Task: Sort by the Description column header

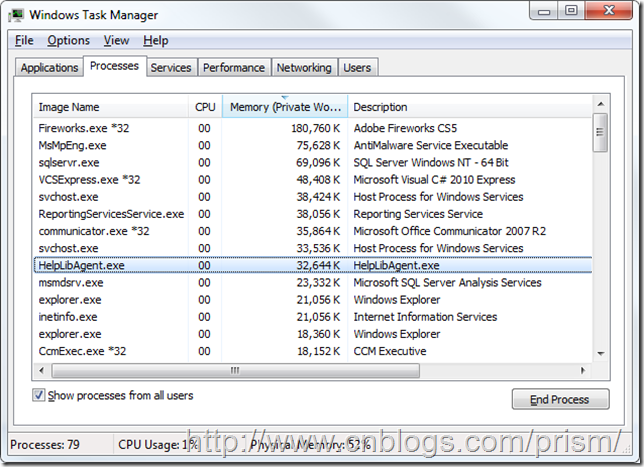Action: point(470,107)
